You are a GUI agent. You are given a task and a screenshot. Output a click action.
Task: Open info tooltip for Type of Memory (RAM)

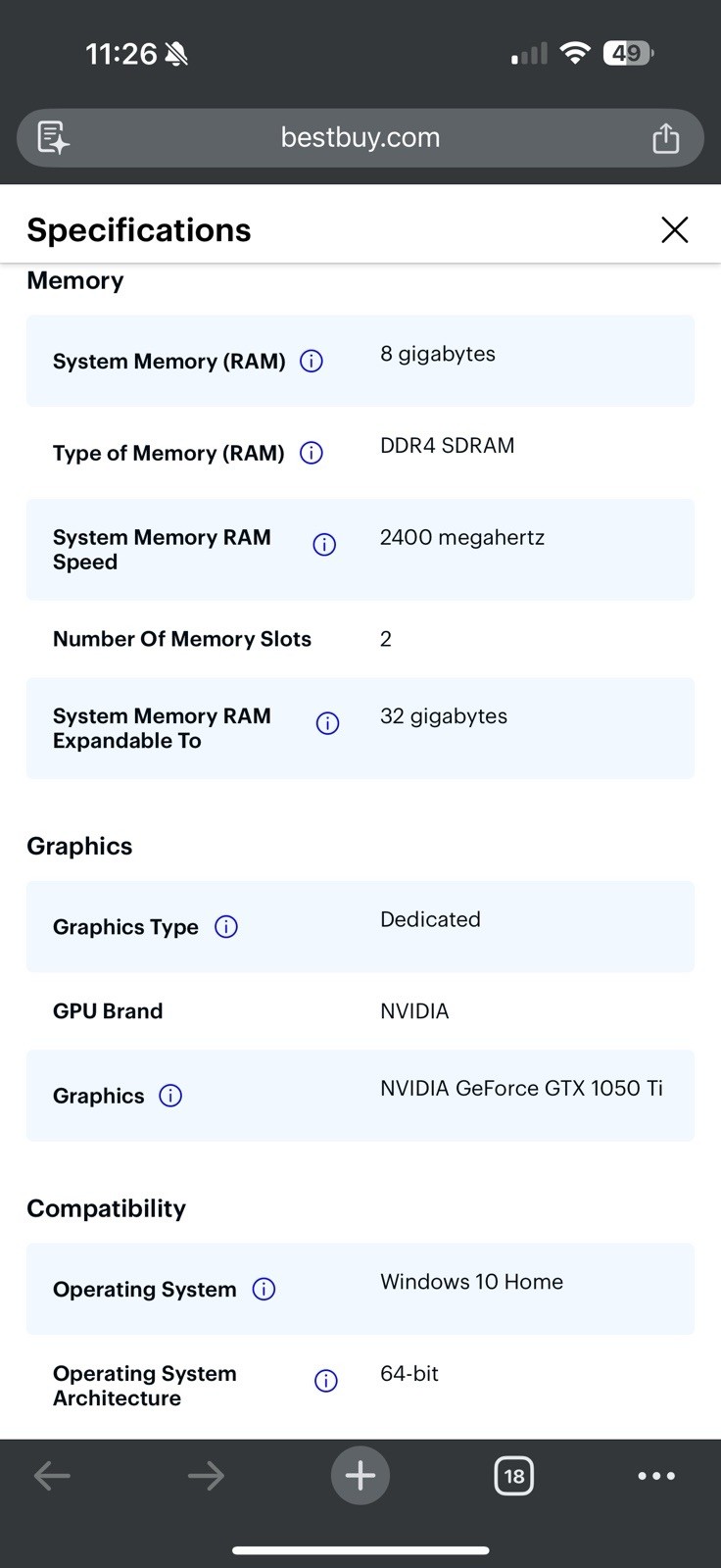[x=312, y=453]
